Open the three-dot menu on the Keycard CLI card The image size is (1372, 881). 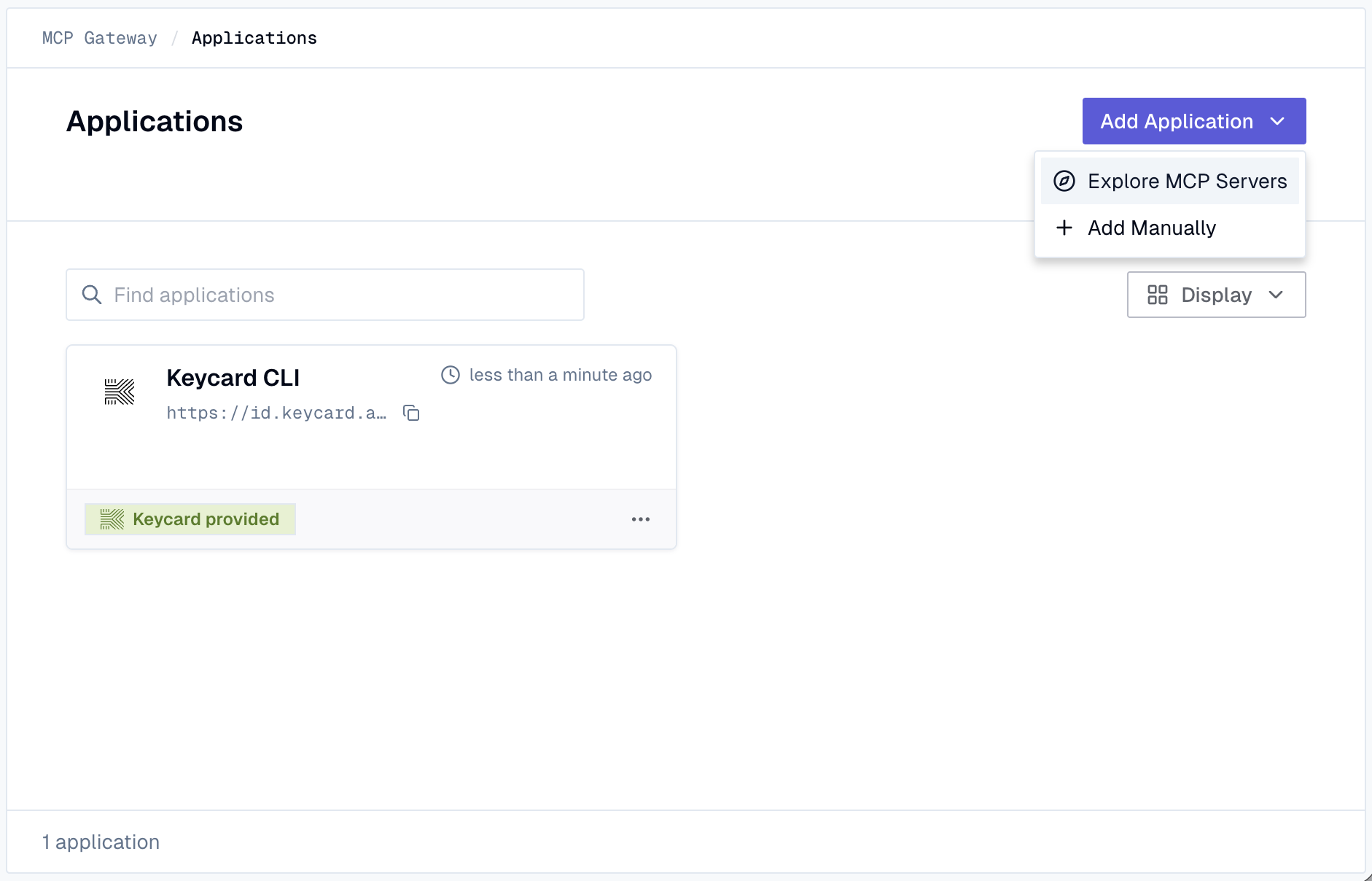click(641, 519)
